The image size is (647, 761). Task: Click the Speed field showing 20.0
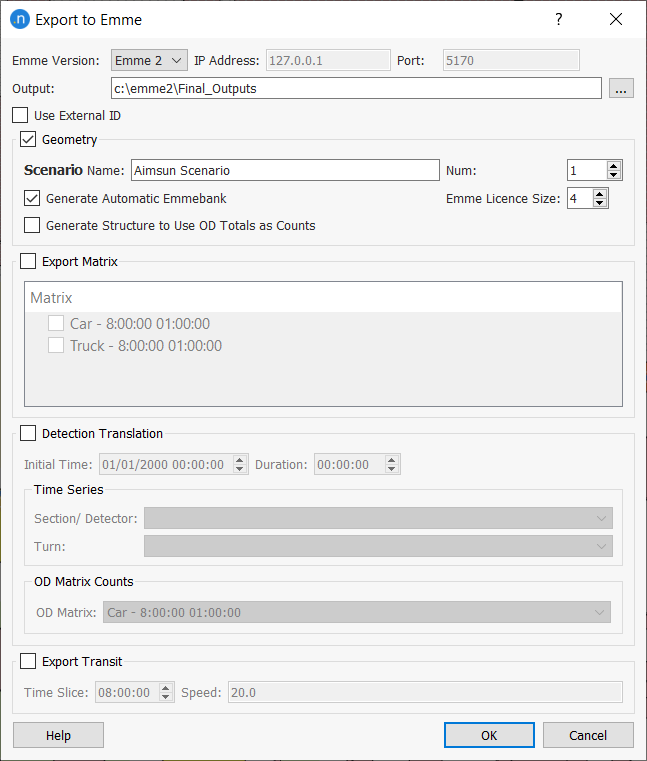click(x=425, y=693)
